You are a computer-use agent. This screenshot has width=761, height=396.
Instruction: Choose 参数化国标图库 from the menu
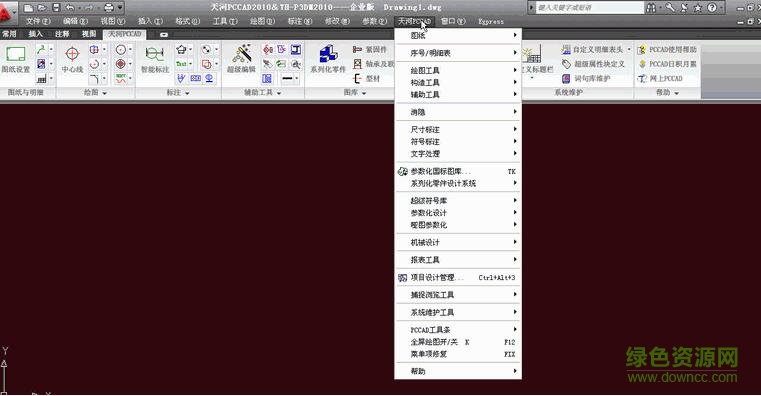pos(458,171)
